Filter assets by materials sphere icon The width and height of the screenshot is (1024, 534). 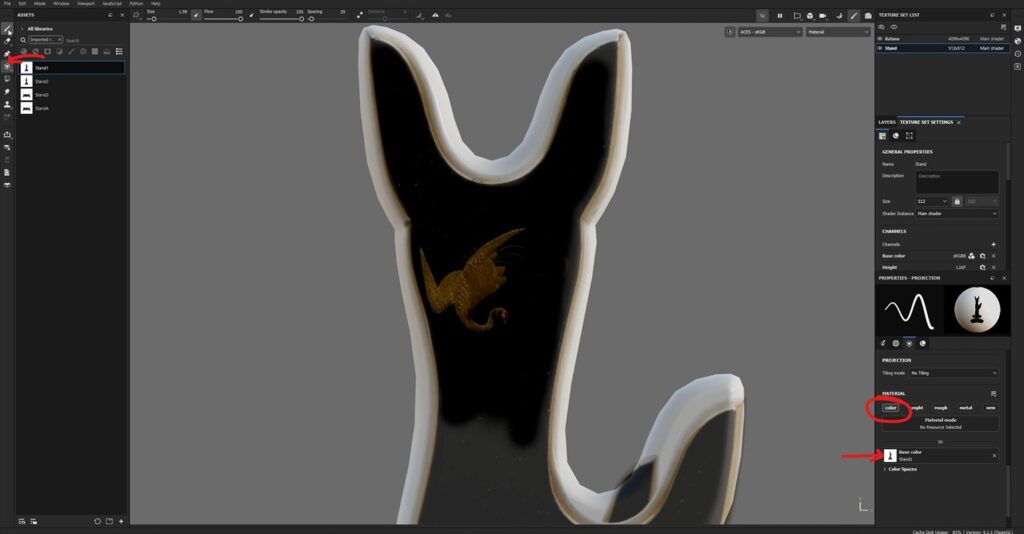click(24, 52)
